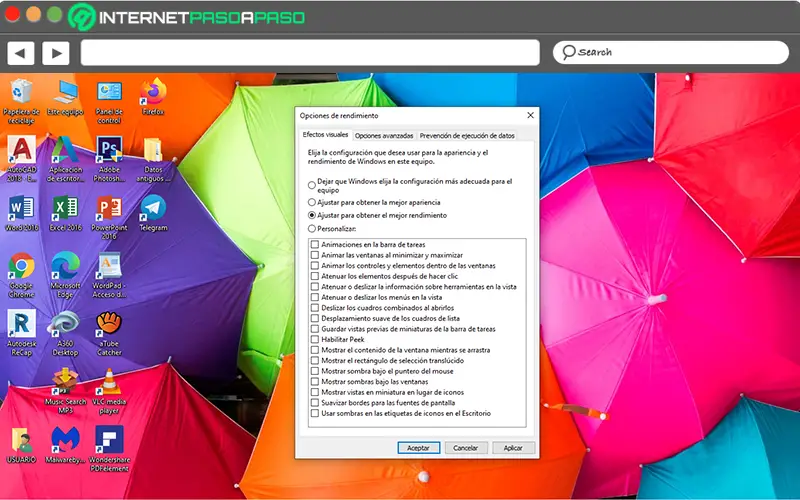The image size is (800, 500).
Task: Enable Usar sombras en las etiquetas de iconos
Action: (x=315, y=413)
